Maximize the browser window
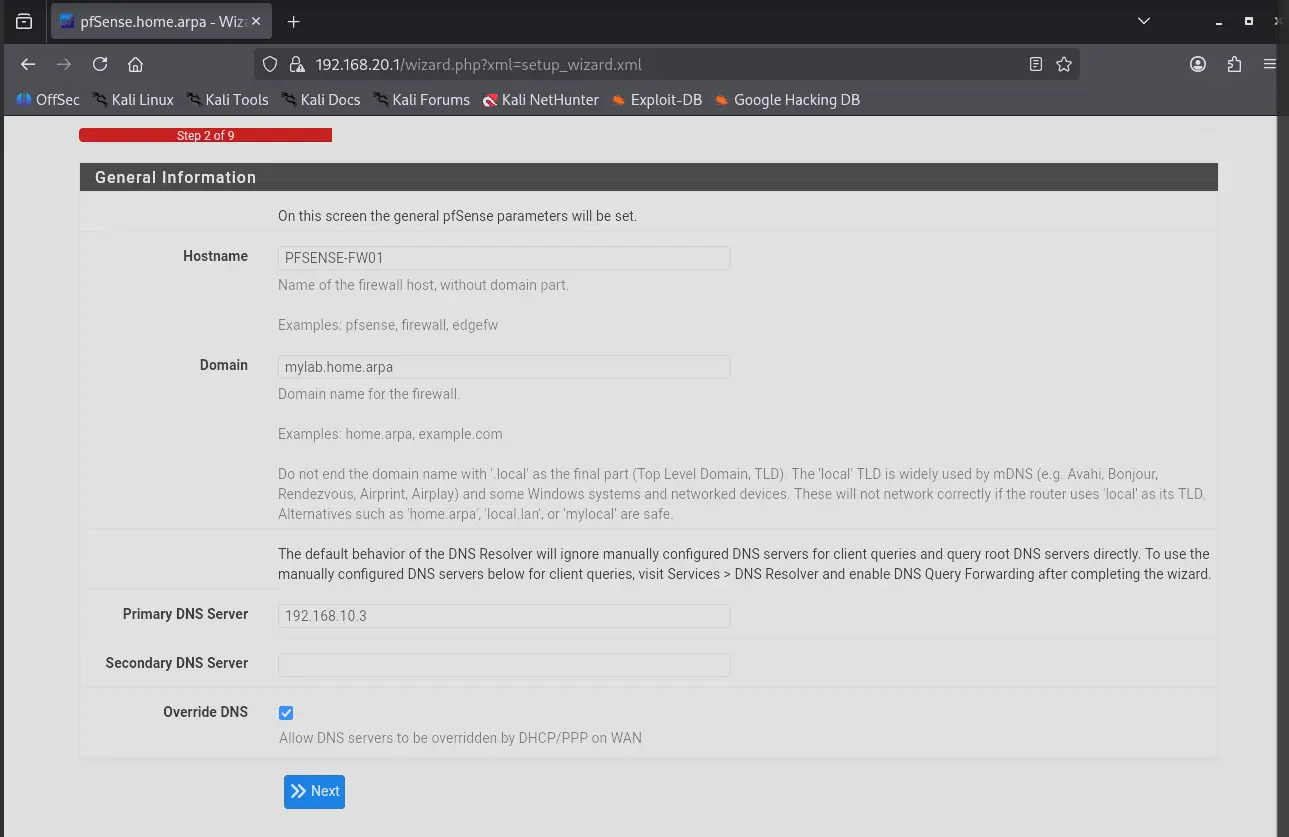This screenshot has width=1289, height=837. pos(1248,21)
